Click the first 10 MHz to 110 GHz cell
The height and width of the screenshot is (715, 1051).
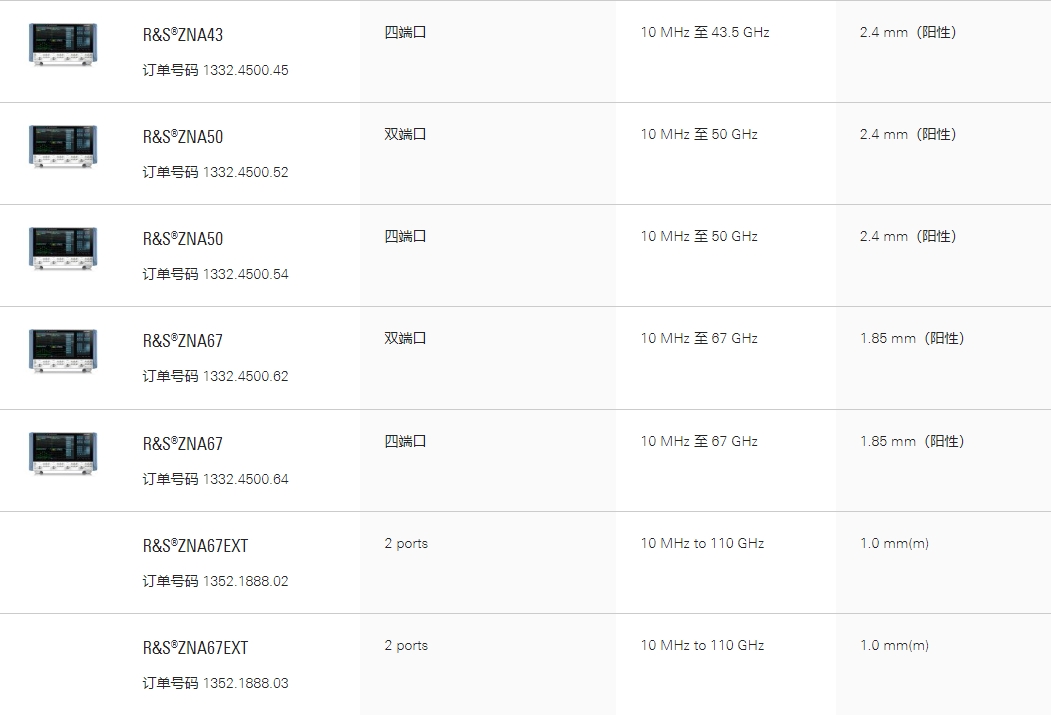click(x=702, y=543)
